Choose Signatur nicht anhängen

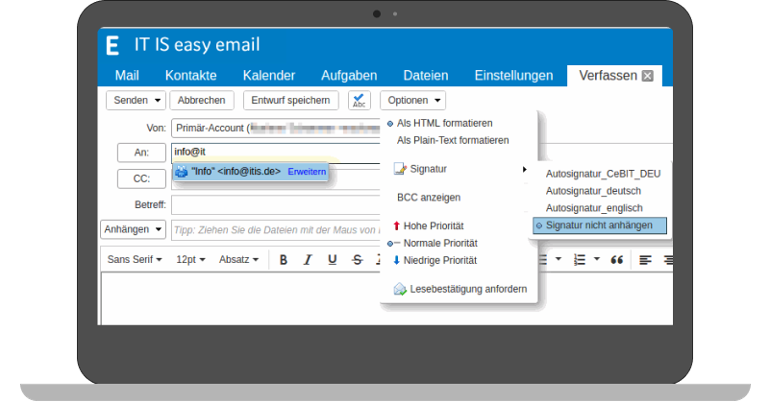point(600,225)
